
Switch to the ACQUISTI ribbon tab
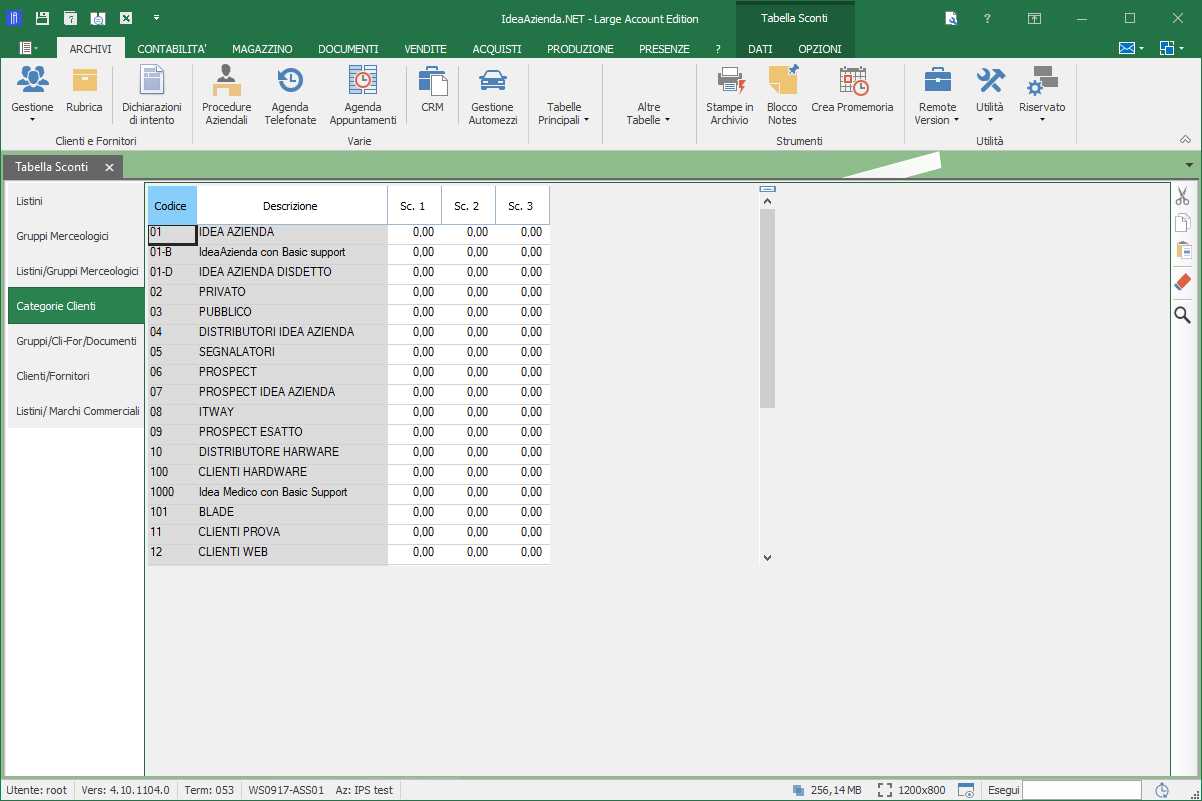(497, 48)
